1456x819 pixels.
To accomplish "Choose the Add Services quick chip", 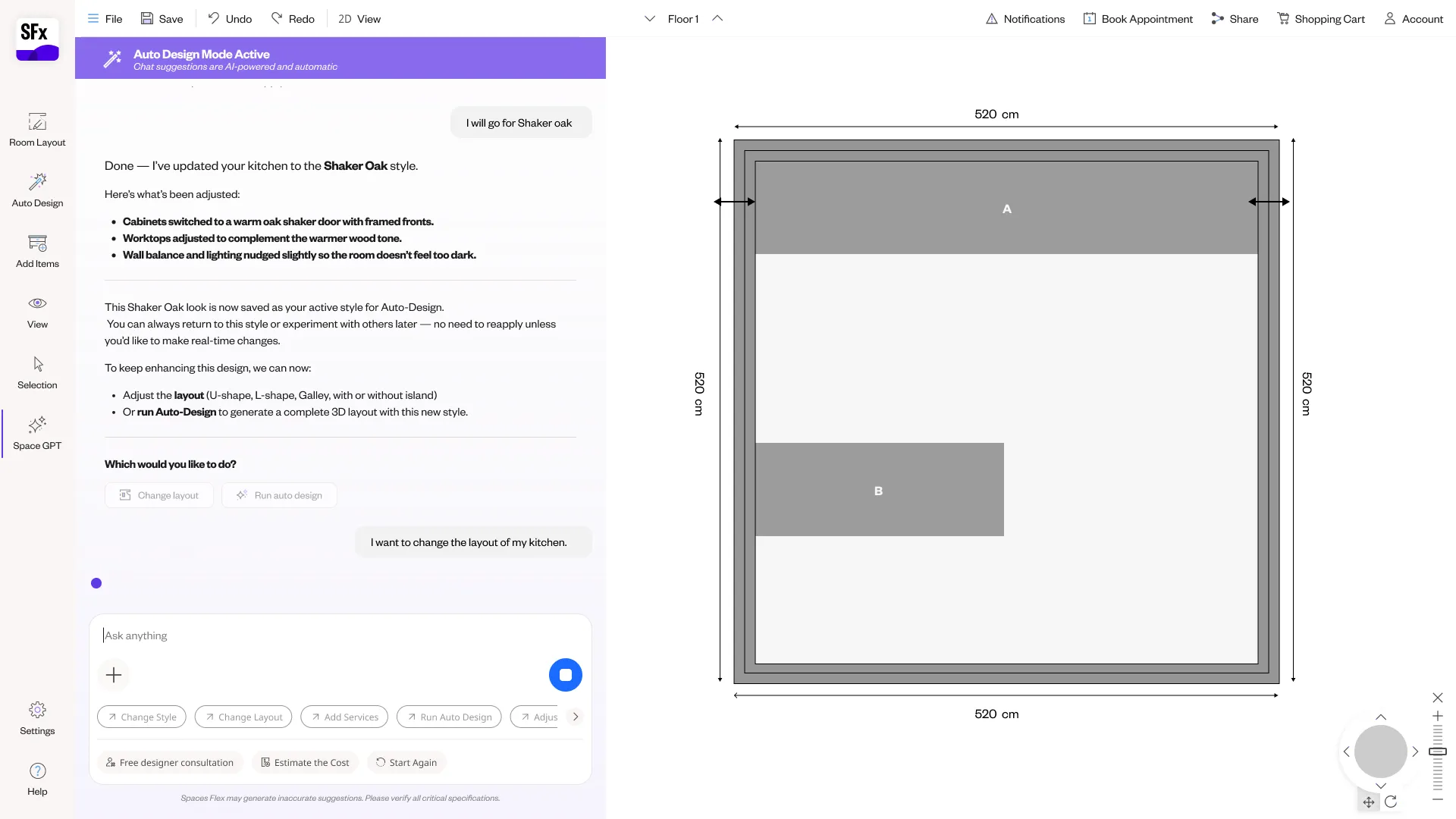I will [x=344, y=717].
